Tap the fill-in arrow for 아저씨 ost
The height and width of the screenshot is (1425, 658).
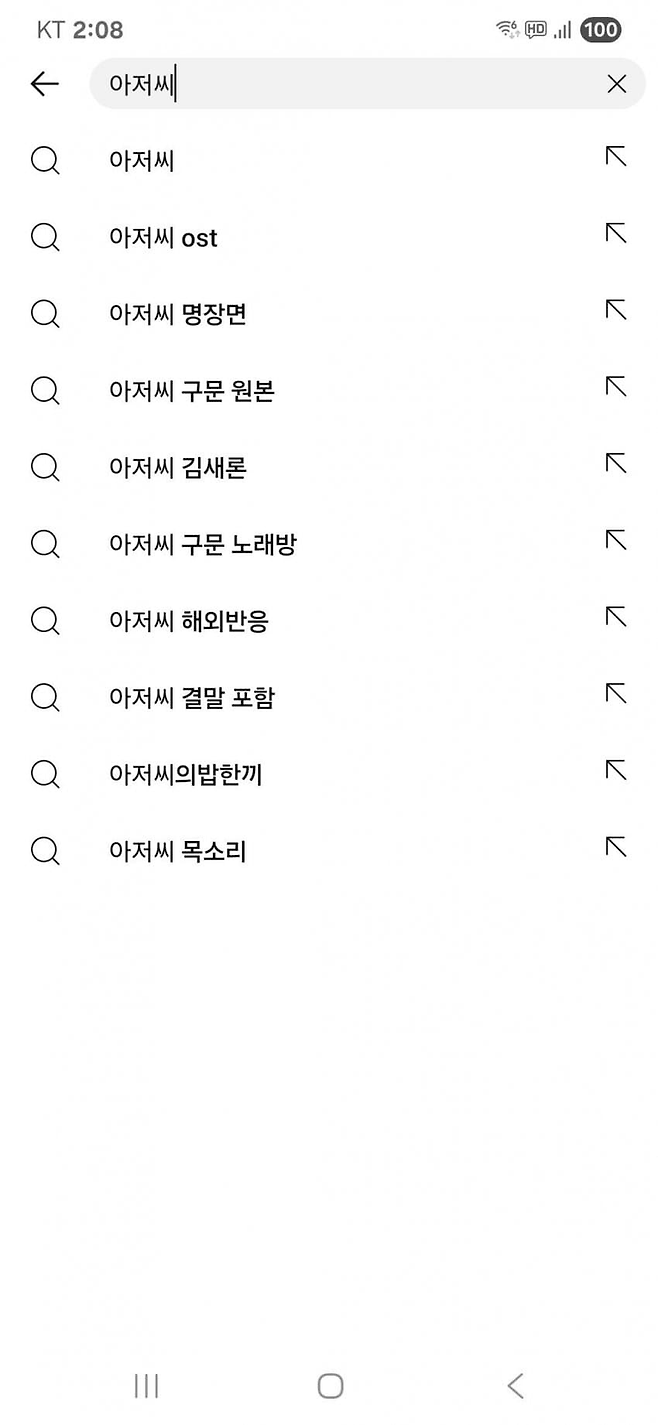pos(614,232)
